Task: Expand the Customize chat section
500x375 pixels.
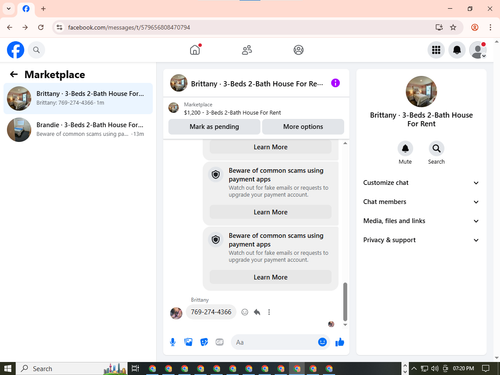Action: click(421, 183)
